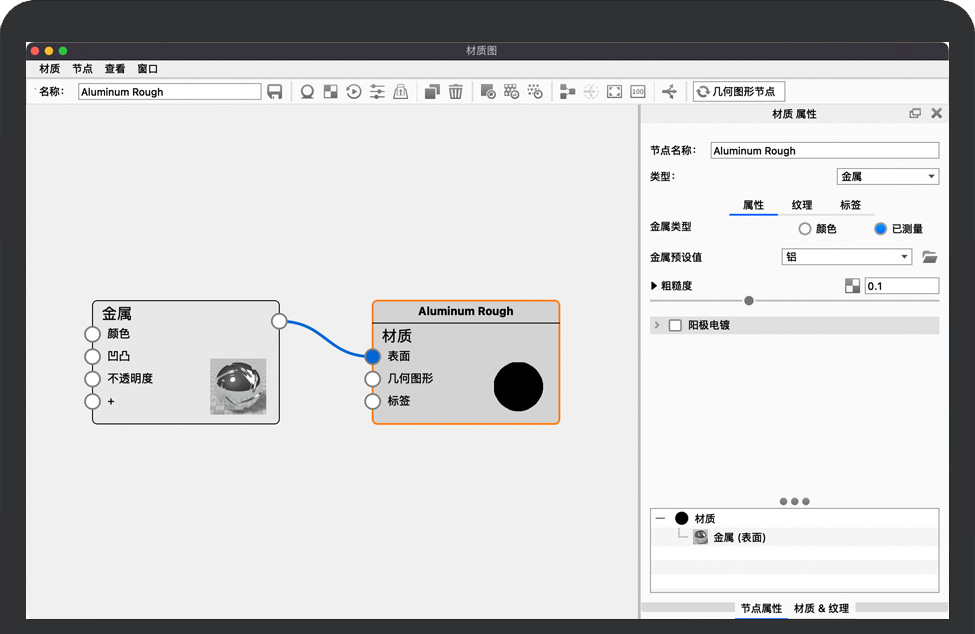975x634 pixels.
Task: Open the 金属预设值 dropdown showing 铝
Action: (846, 257)
